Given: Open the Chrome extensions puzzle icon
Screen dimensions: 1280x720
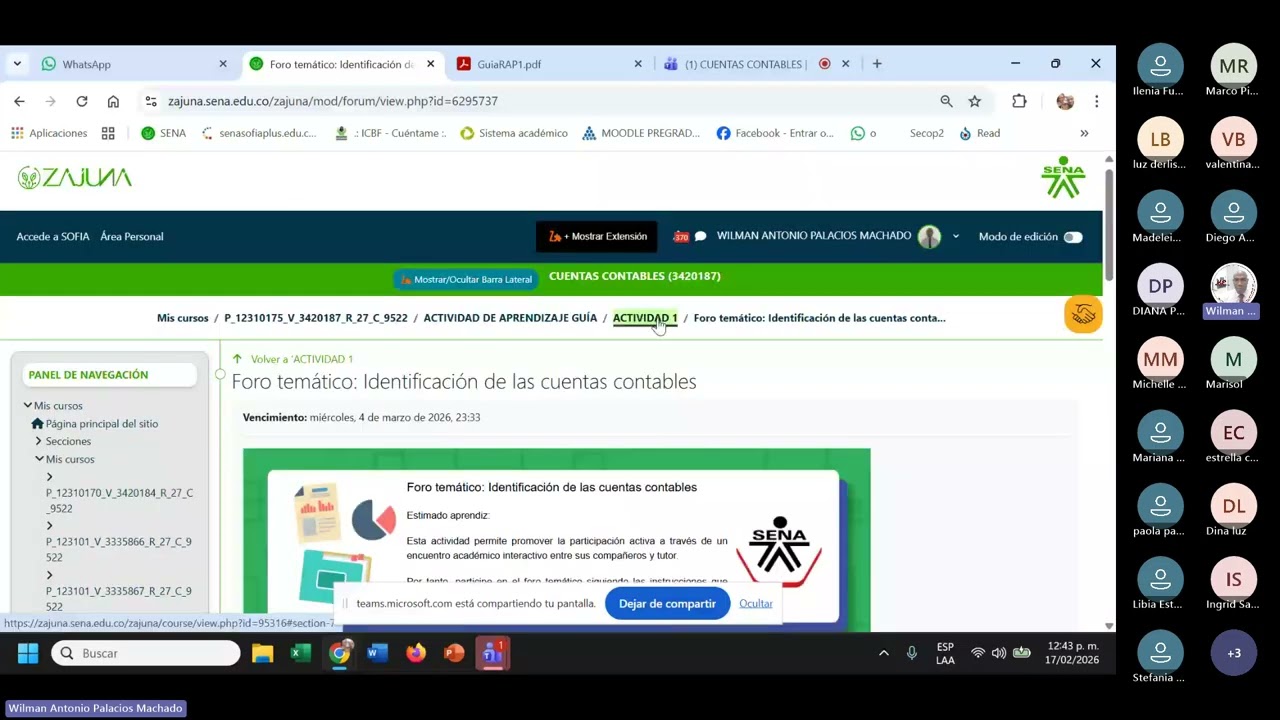Looking at the screenshot, I should pyautogui.click(x=1019, y=101).
